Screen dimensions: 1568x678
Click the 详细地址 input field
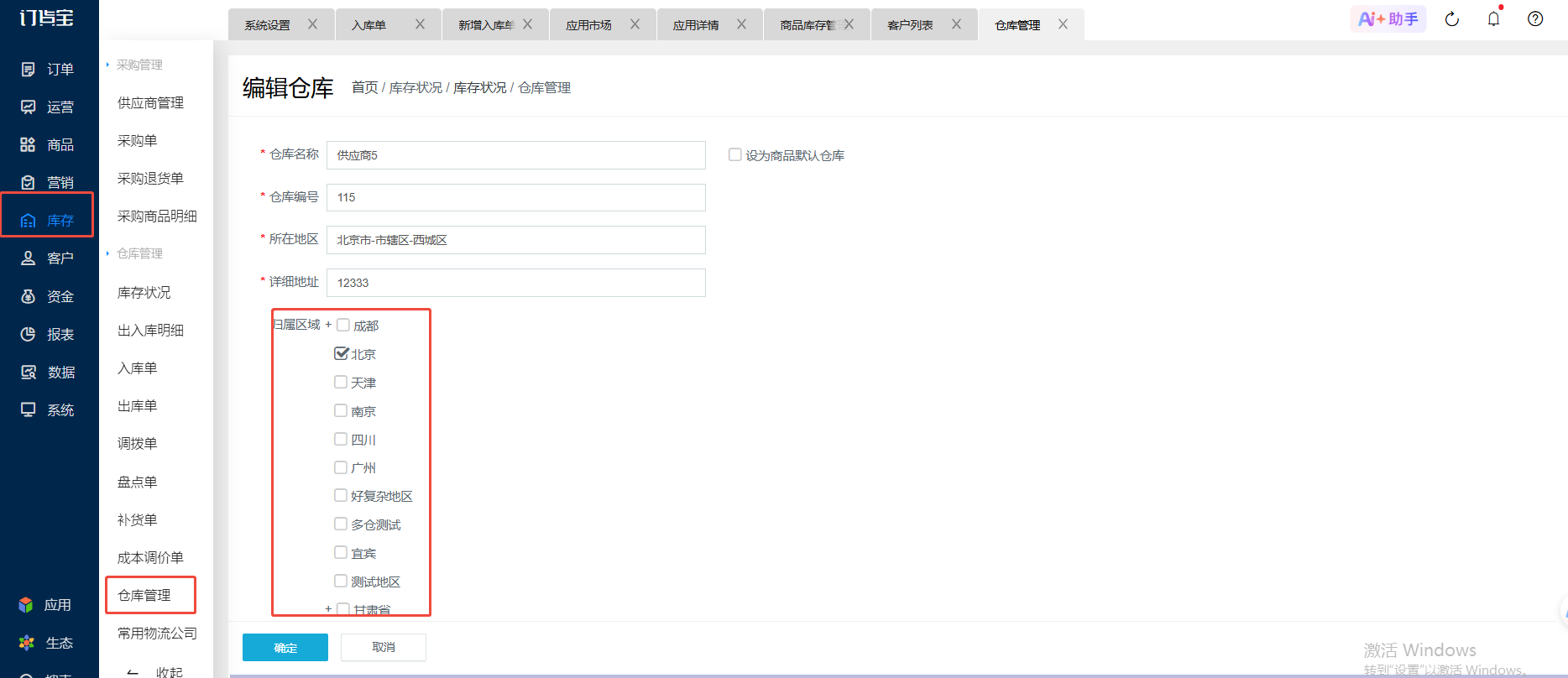pyautogui.click(x=516, y=283)
